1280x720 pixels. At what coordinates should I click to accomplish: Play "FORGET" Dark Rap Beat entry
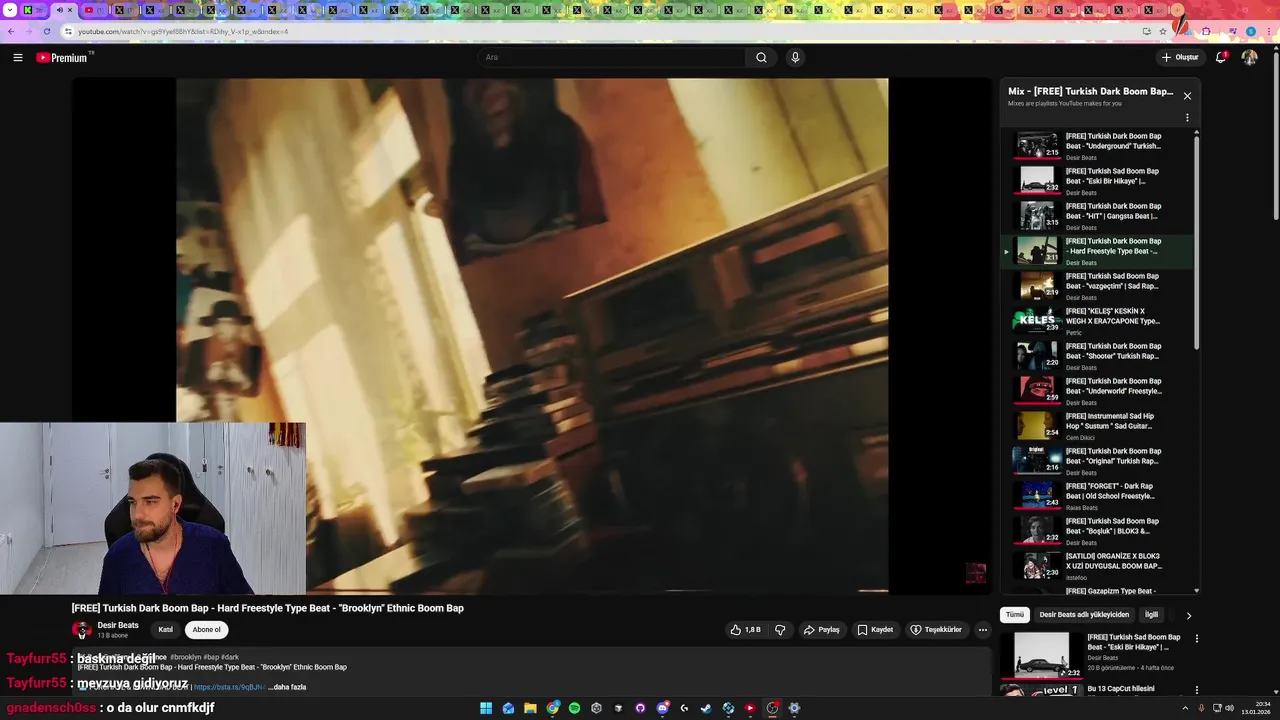1097,495
